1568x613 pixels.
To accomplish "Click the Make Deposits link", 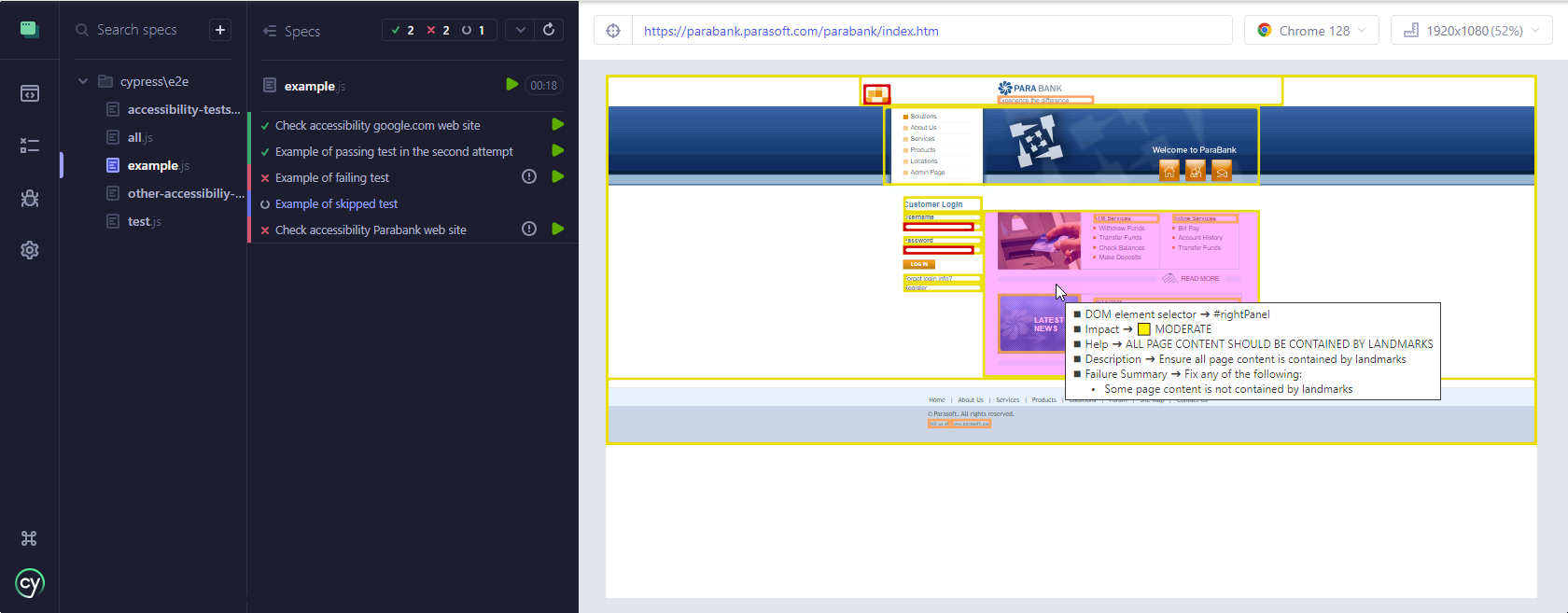I will point(1120,258).
